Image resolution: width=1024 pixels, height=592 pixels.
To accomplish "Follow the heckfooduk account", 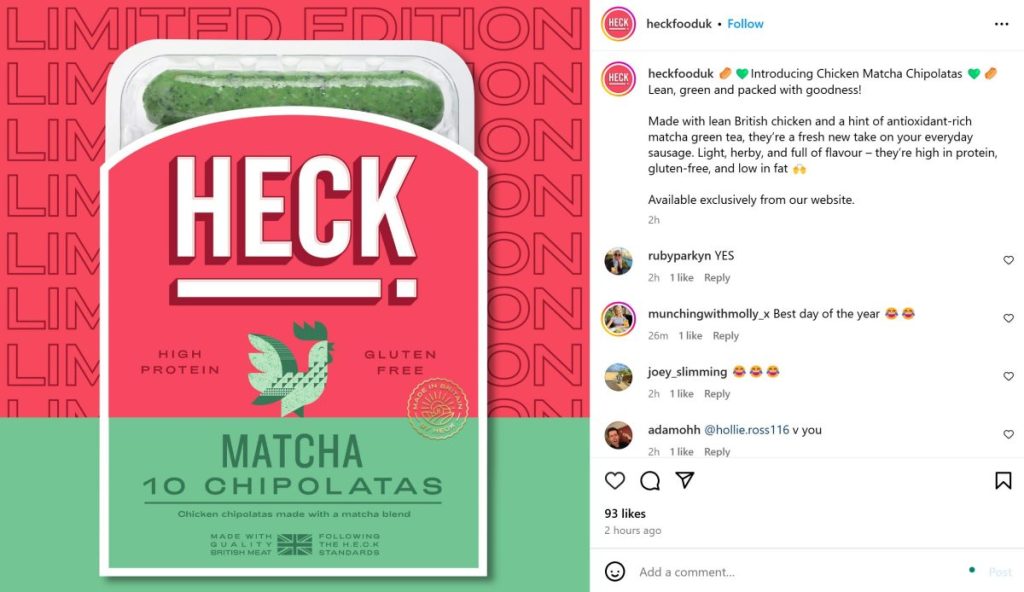I will 745,24.
